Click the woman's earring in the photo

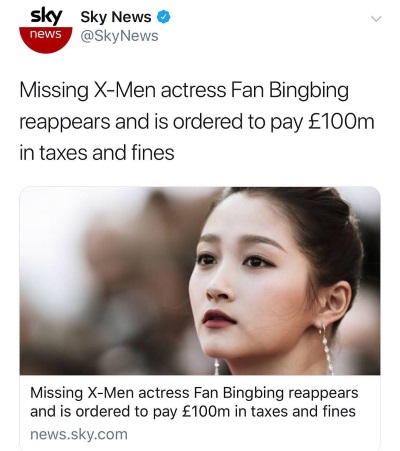[x=327, y=348]
